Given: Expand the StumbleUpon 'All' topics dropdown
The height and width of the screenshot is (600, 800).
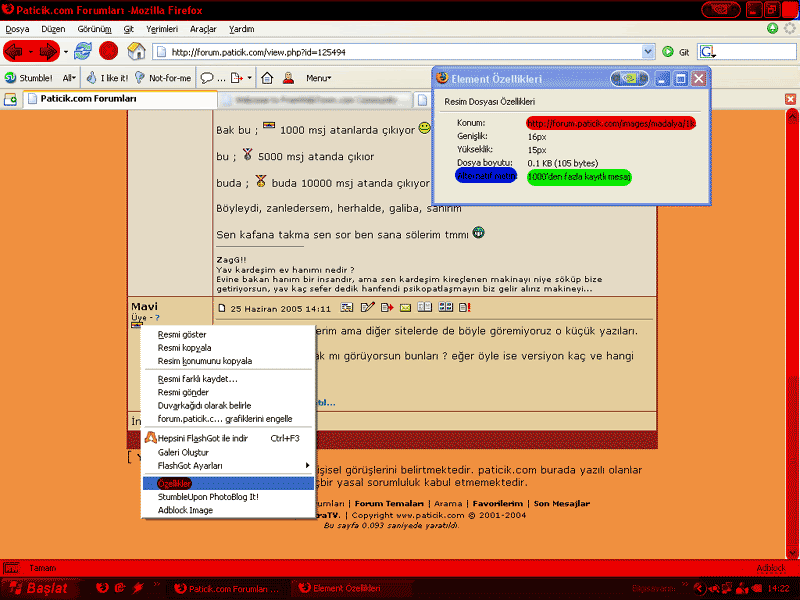Looking at the screenshot, I should click(x=69, y=77).
